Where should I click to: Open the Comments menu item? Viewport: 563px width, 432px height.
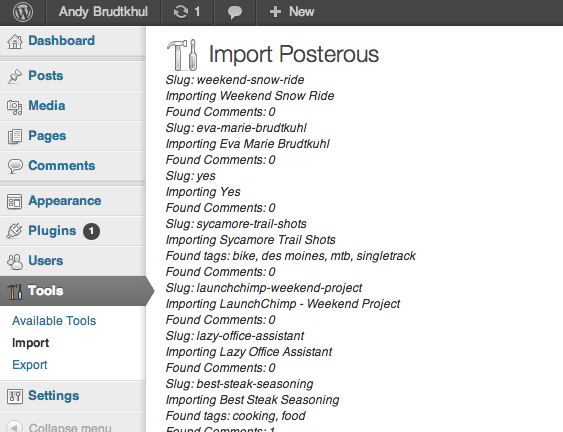[73, 166]
